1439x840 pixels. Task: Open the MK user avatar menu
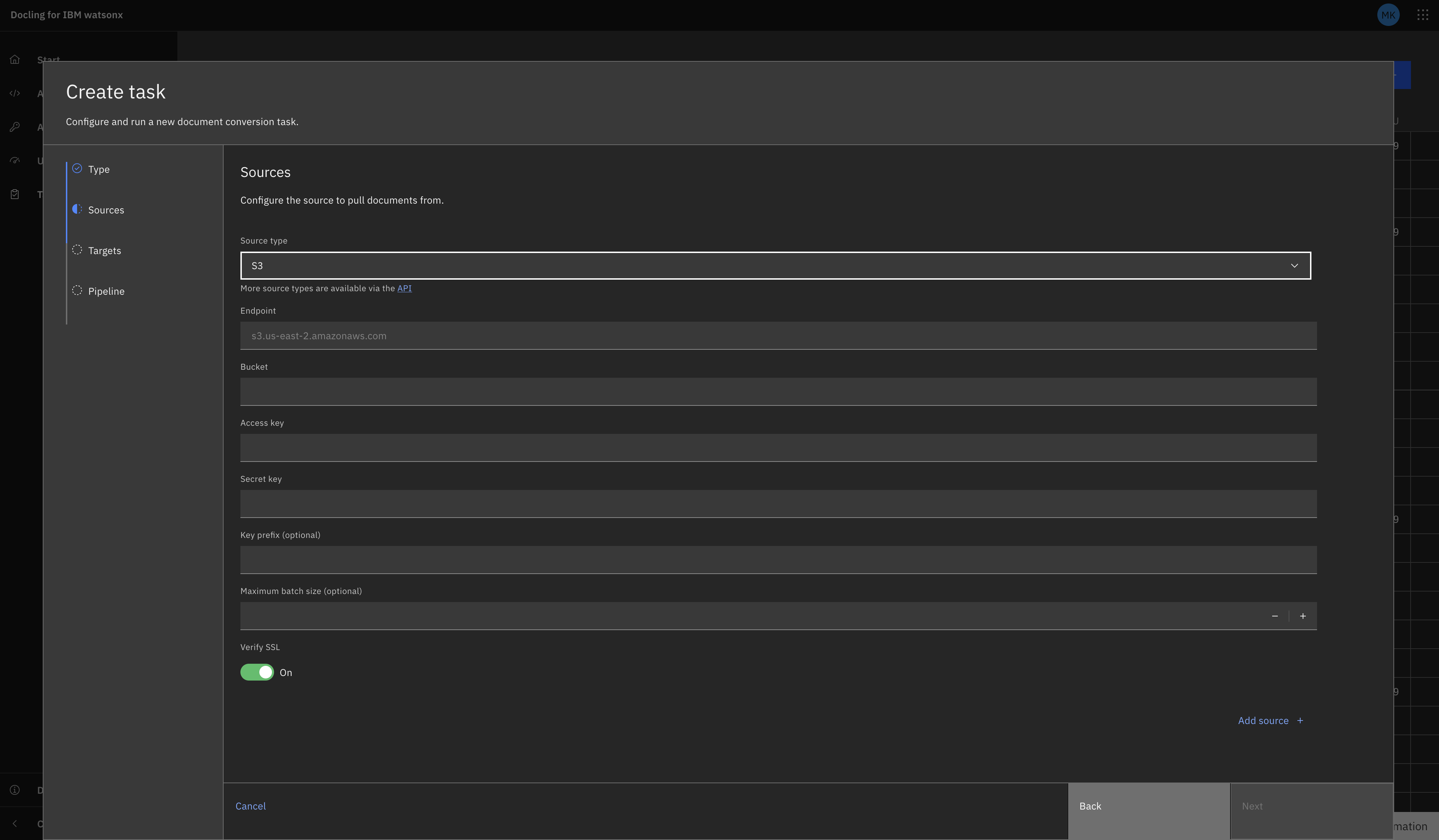(1387, 15)
